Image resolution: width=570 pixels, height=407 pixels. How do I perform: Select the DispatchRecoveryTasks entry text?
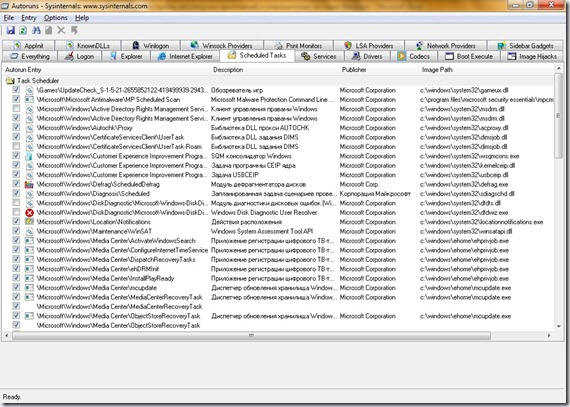[x=116, y=260]
